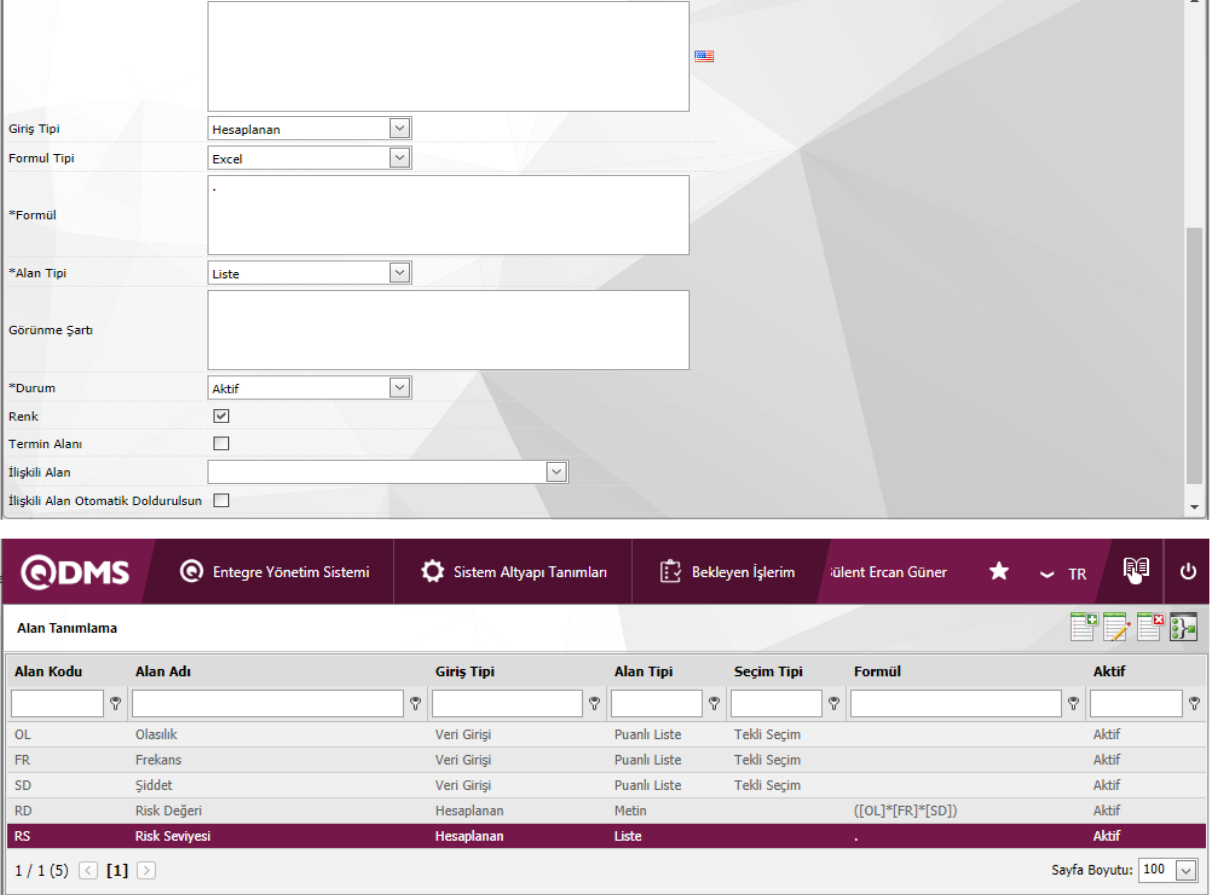This screenshot has width=1210, height=895.
Task: Open the Sistem Altyapı Tanımları menu
Action: click(x=514, y=572)
